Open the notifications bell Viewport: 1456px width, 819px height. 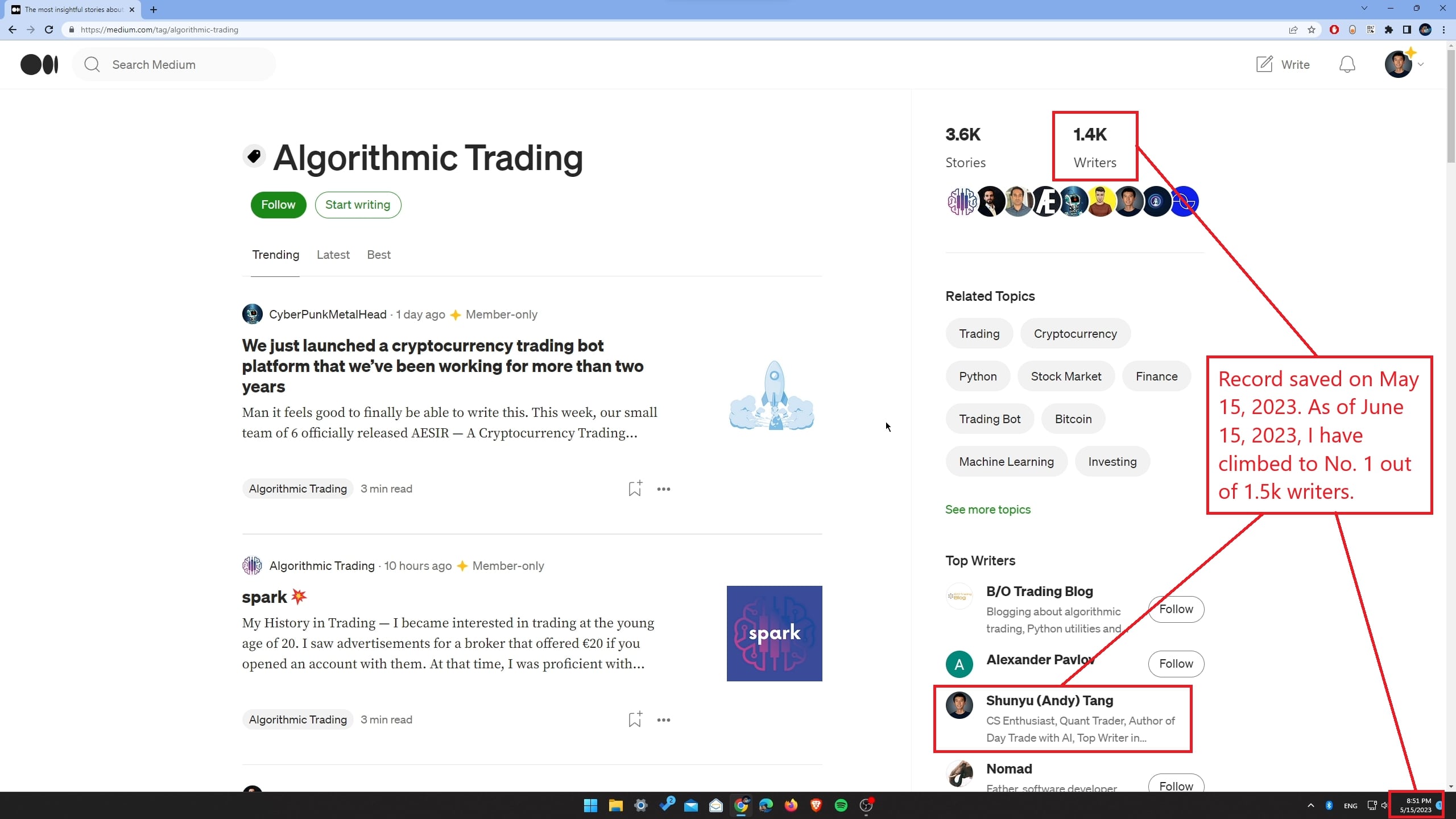point(1347,65)
